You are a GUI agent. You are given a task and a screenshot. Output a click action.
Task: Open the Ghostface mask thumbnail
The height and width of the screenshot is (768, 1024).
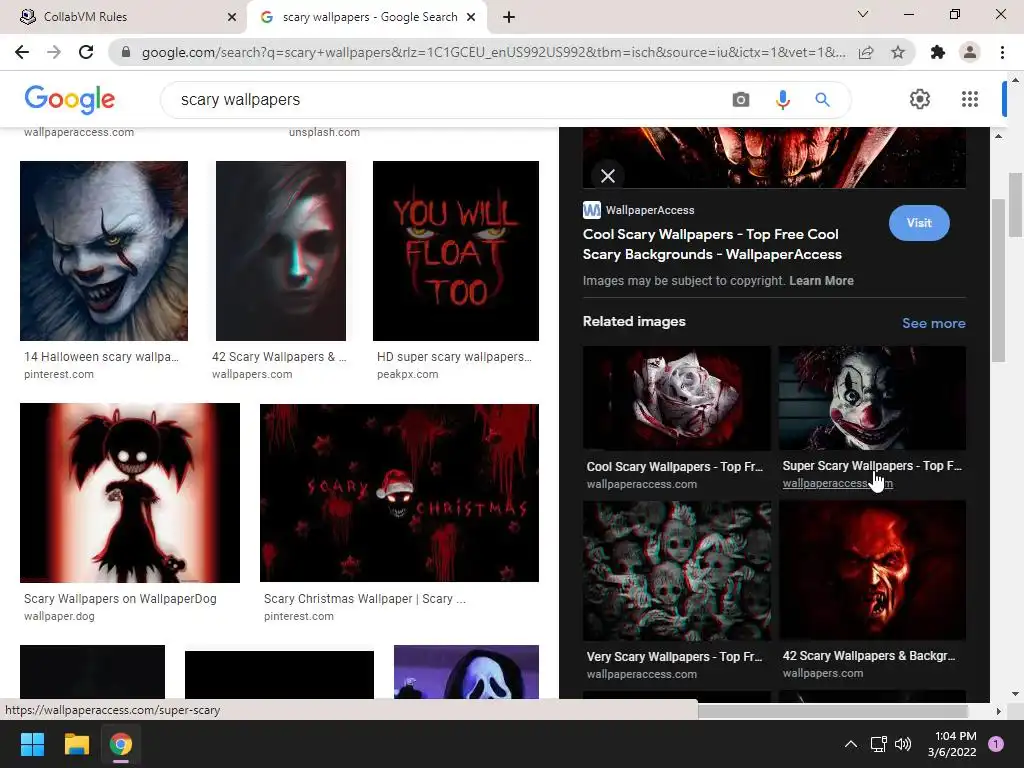pos(466,672)
